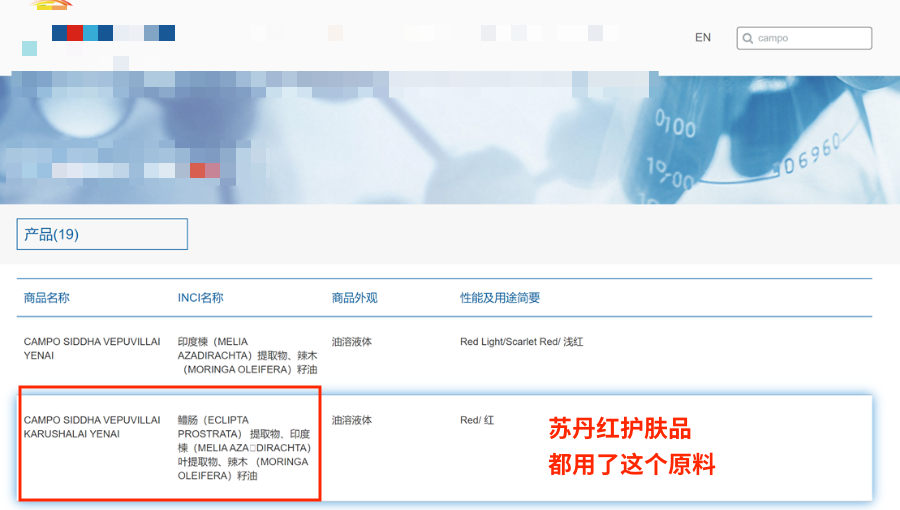
Task: Switch language with the EN link
Action: [703, 37]
